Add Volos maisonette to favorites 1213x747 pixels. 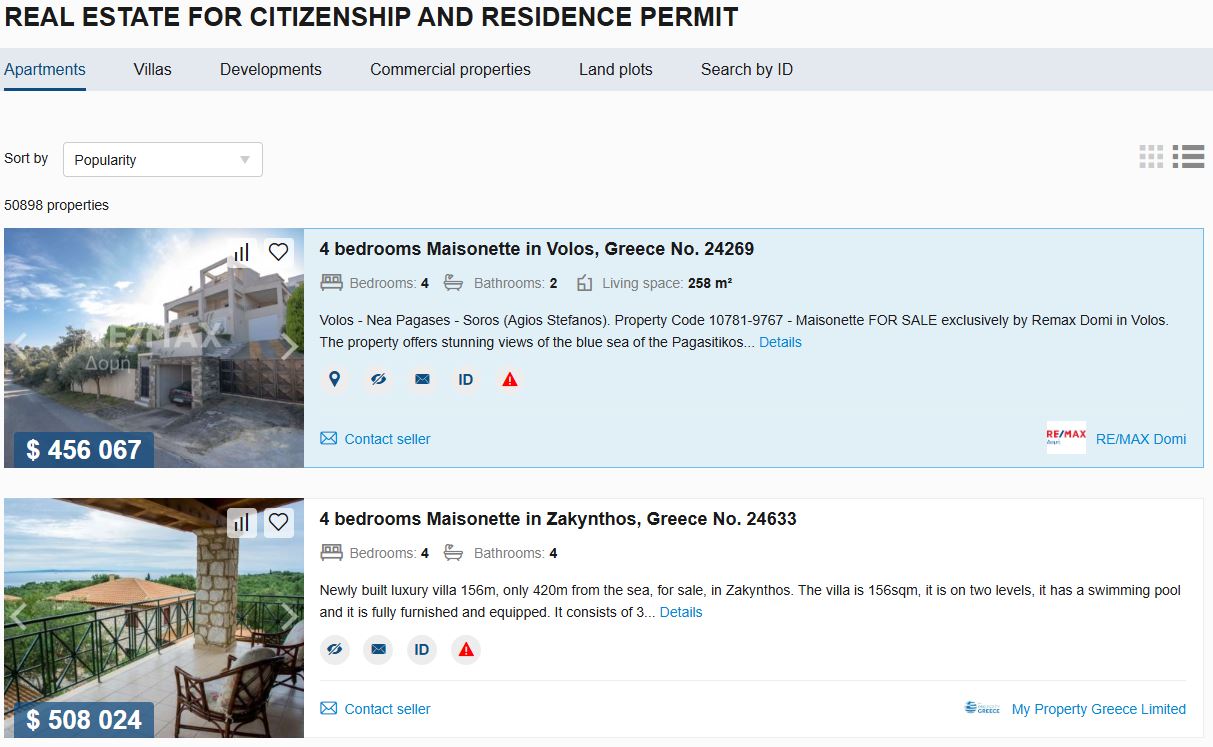[x=279, y=252]
